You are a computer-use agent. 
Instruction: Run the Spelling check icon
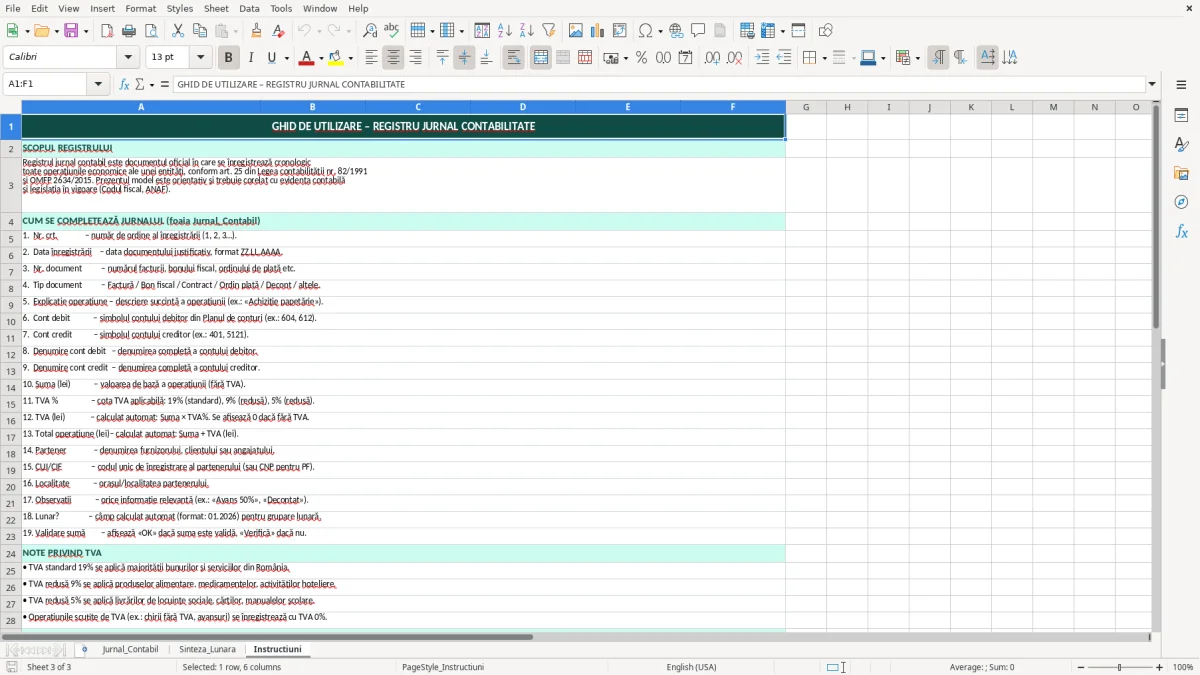click(391, 31)
